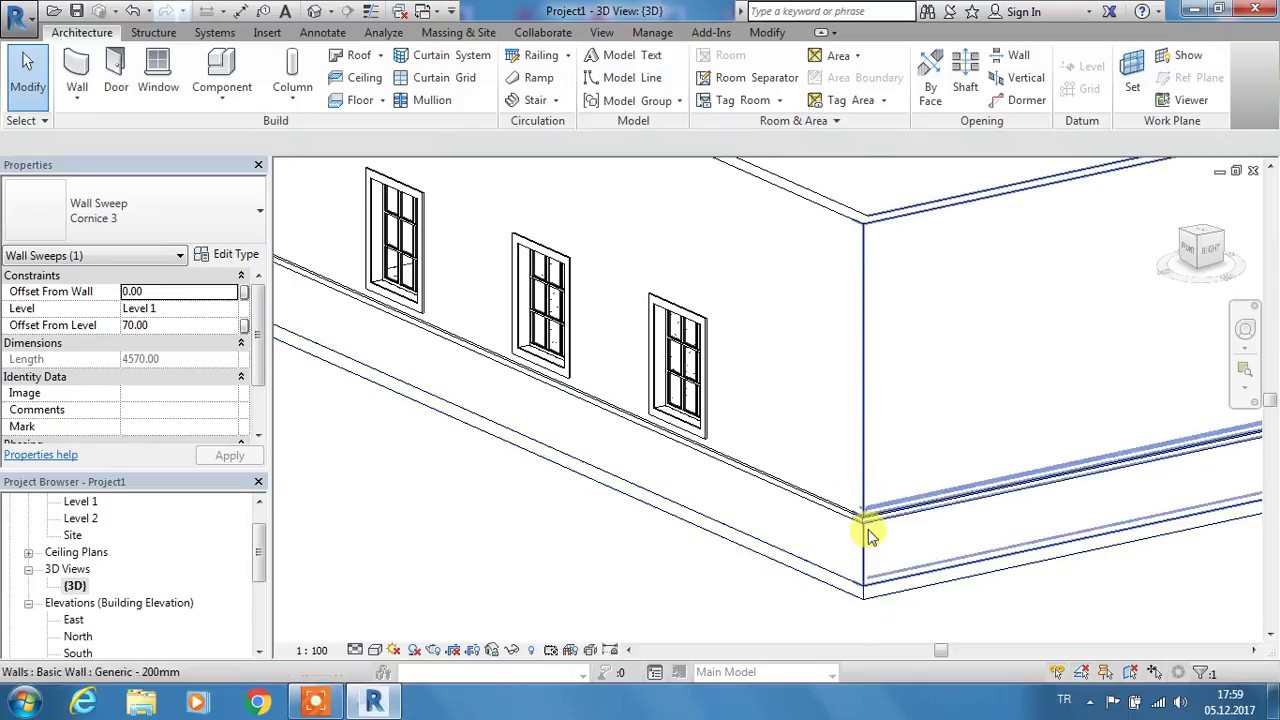Collapse the 3D Views tree node
1280x720 pixels.
28,569
